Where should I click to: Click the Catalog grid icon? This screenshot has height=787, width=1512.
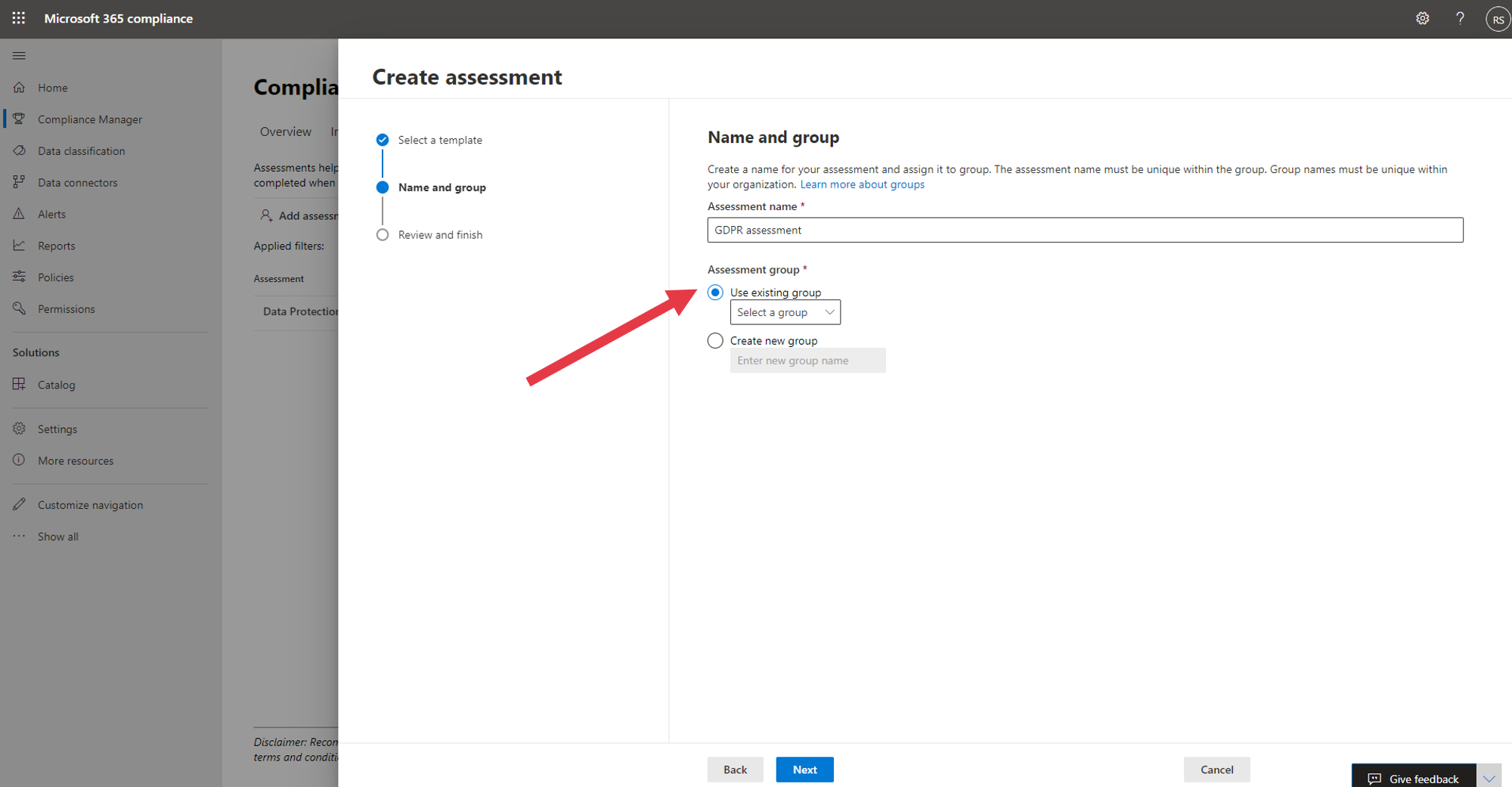click(20, 384)
